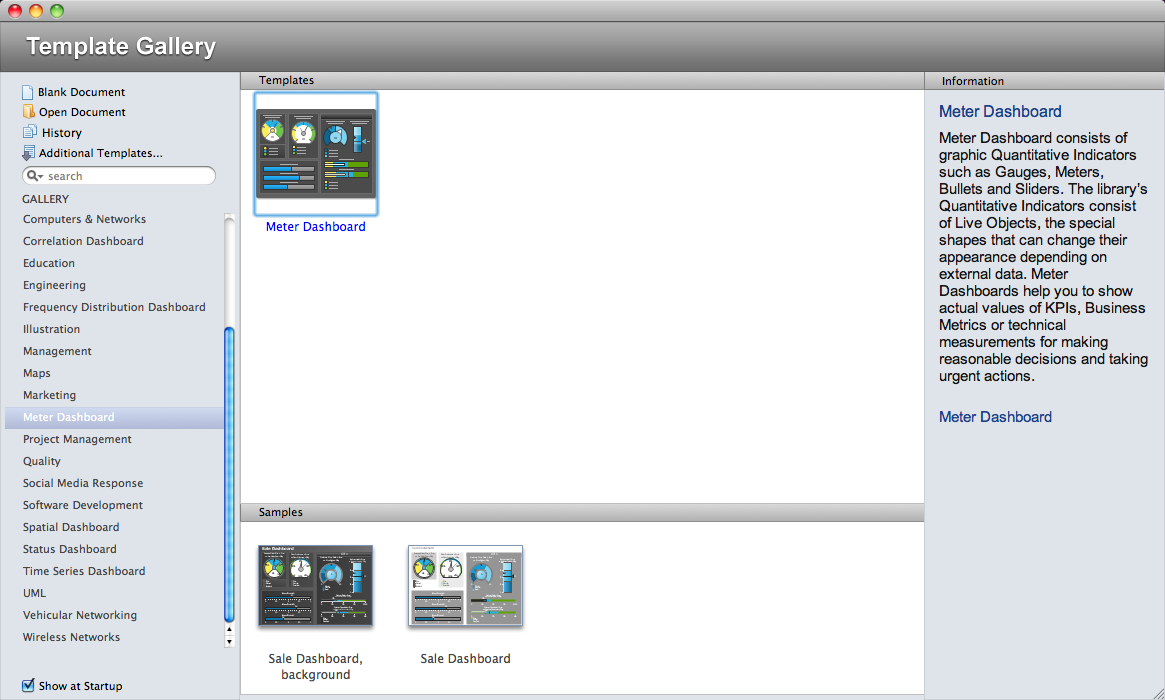Click Additional Templates... label
1165x700 pixels.
pos(100,153)
